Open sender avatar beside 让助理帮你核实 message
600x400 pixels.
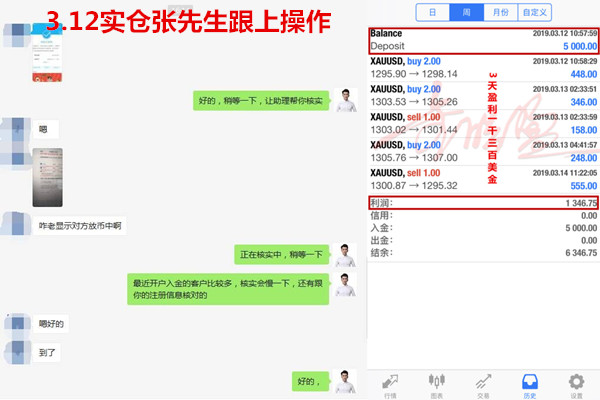click(x=346, y=100)
